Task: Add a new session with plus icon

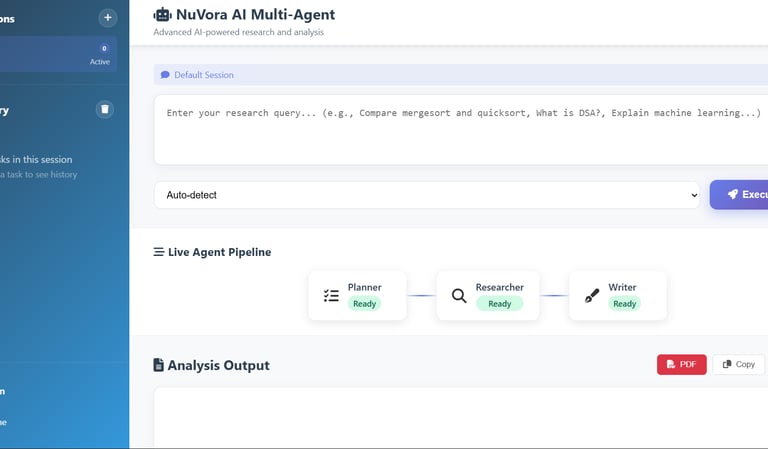Action: pos(108,18)
